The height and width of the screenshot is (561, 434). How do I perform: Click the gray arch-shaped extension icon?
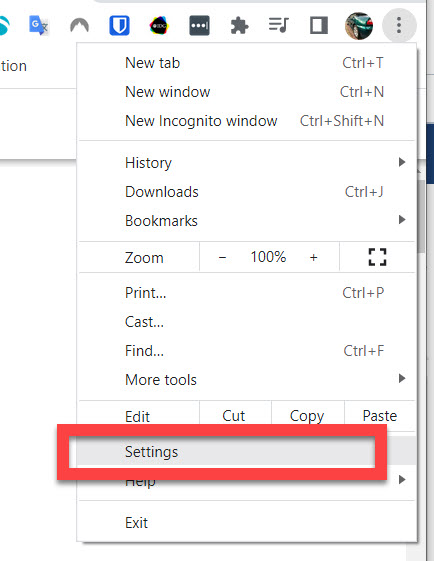pyautogui.click(x=79, y=25)
